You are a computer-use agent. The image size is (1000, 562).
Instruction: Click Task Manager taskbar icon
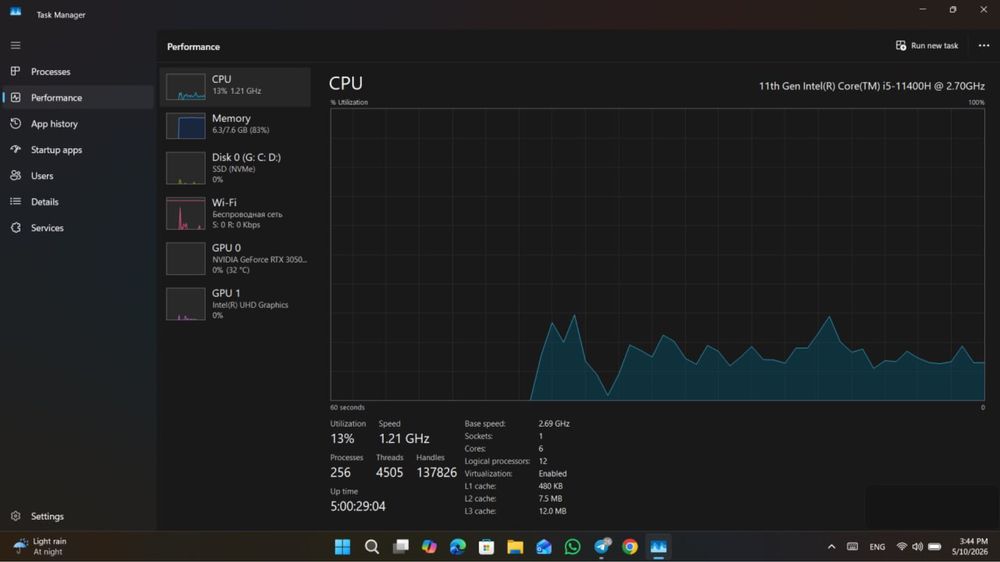click(x=659, y=547)
